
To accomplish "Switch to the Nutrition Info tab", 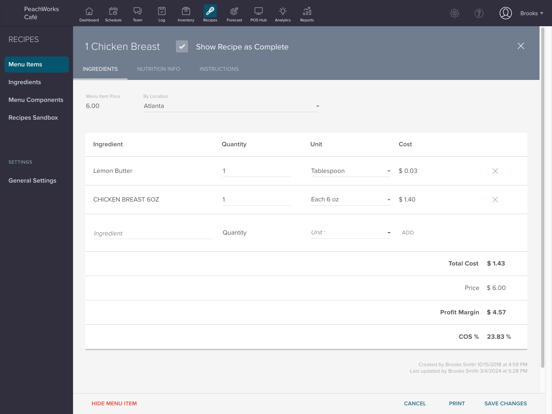I will (x=158, y=69).
